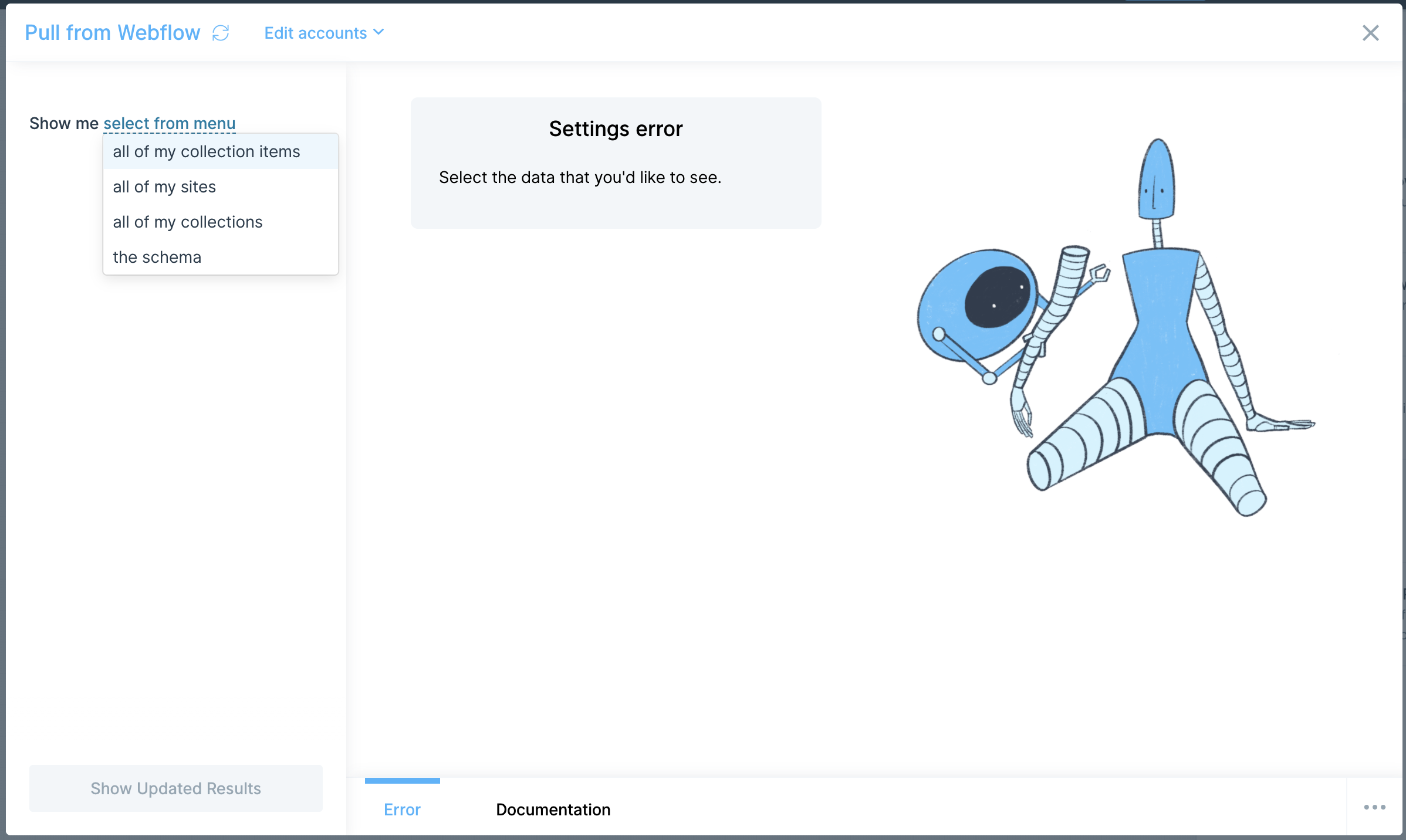Switch to the Documentation tab

coord(553,809)
